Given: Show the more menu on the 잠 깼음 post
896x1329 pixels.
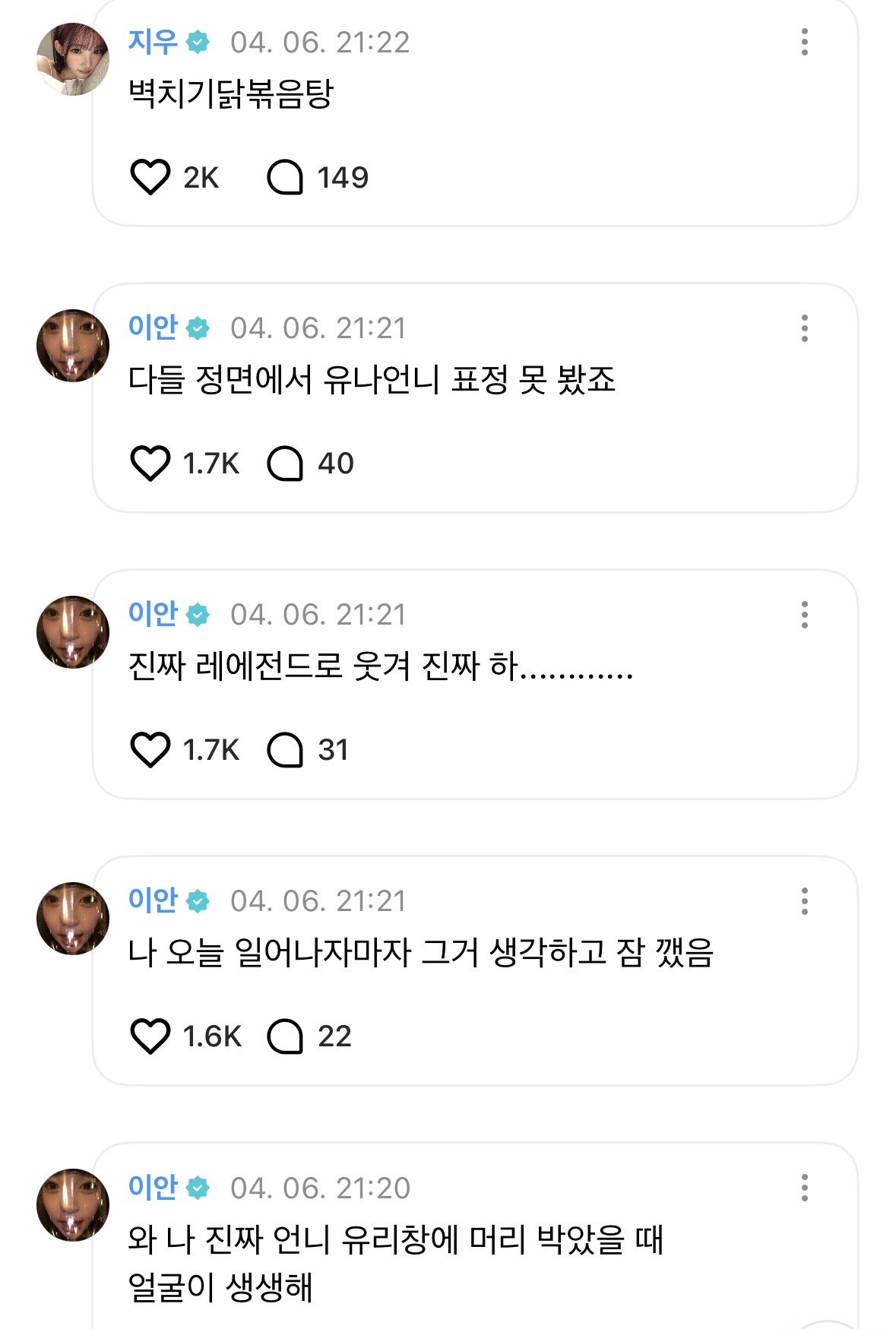Looking at the screenshot, I should coord(804,901).
